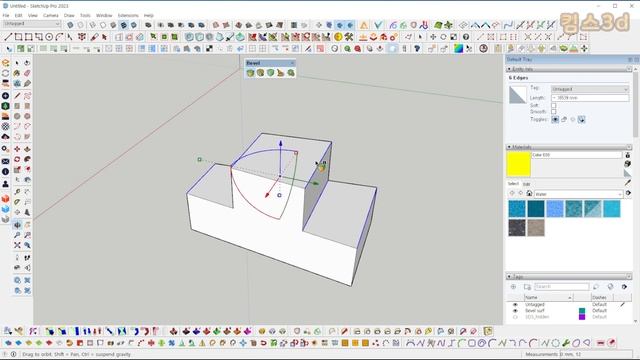Click the Measurements input box

coord(596,354)
